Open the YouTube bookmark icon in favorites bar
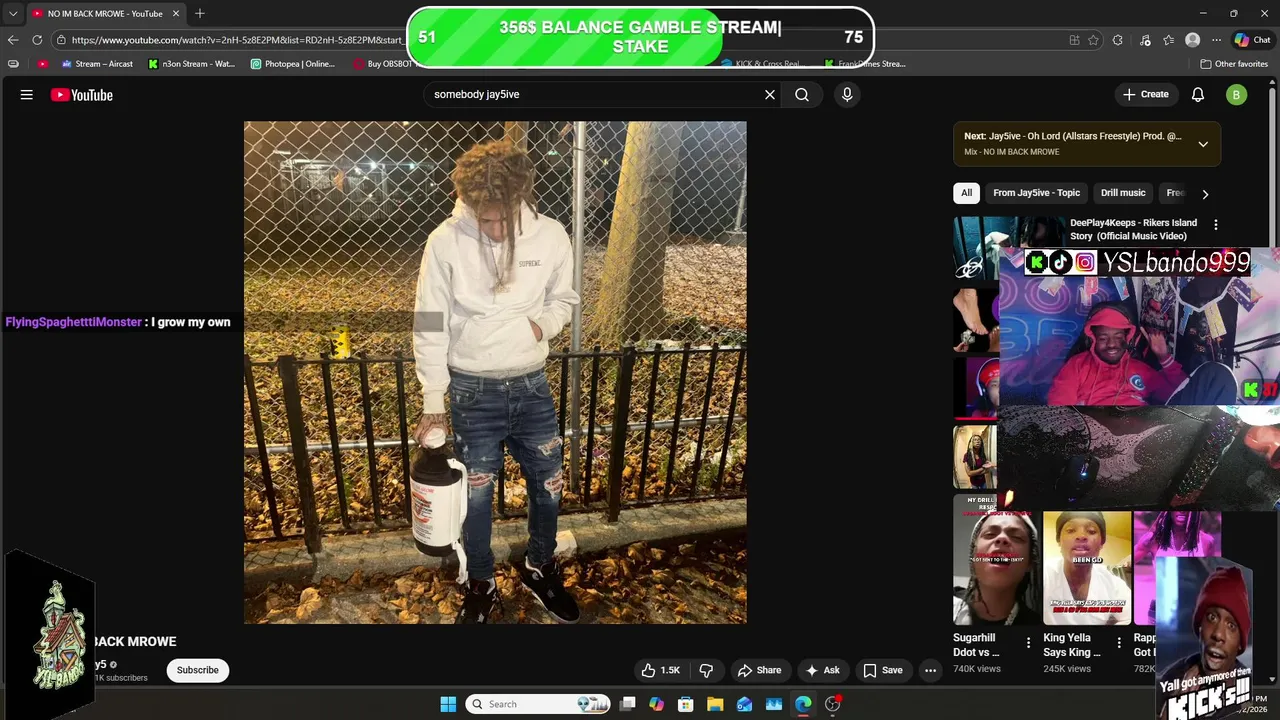The width and height of the screenshot is (1280, 720). (42, 64)
